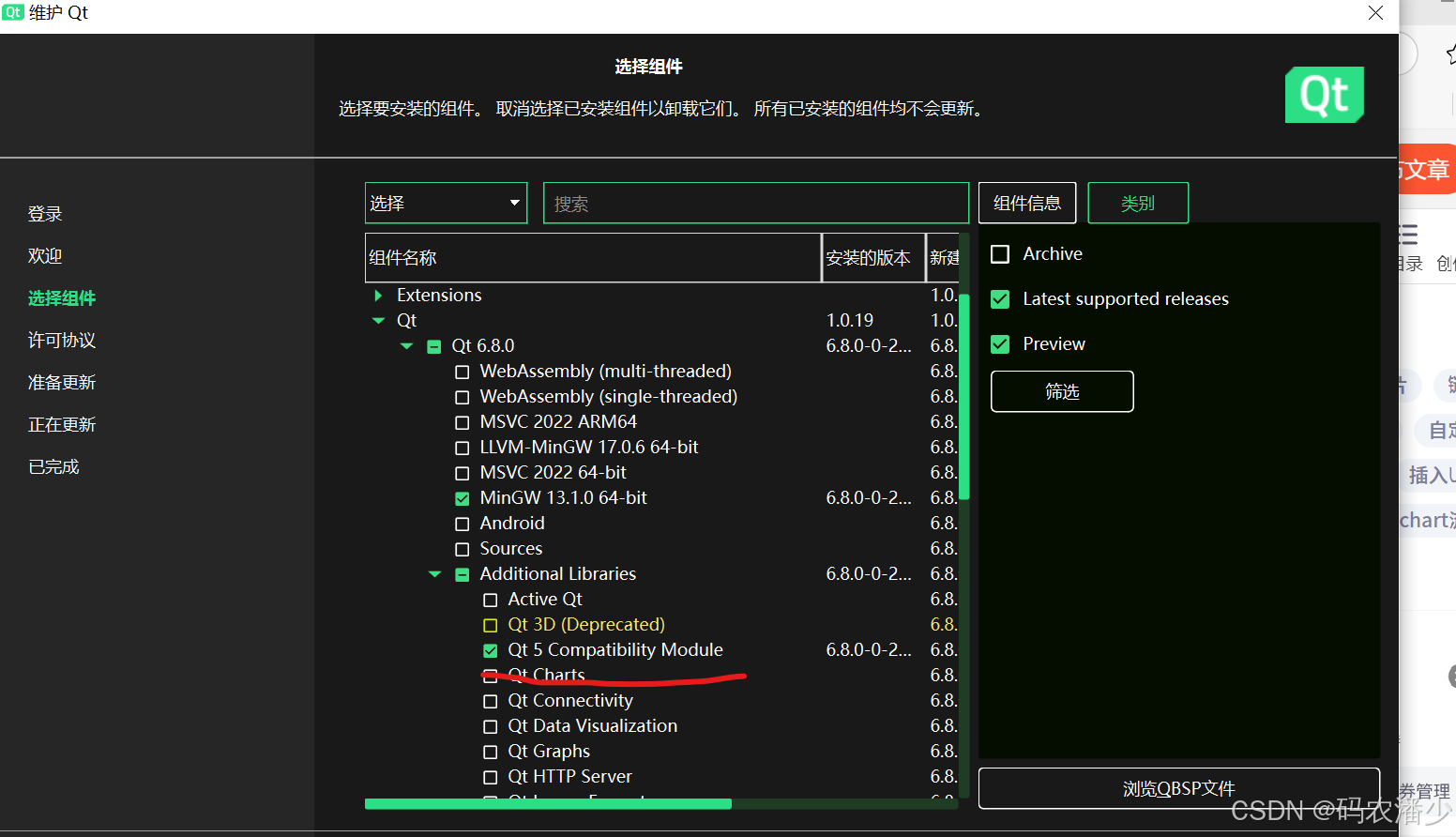
Task: Click the 安装的版本 column header
Action: click(873, 258)
